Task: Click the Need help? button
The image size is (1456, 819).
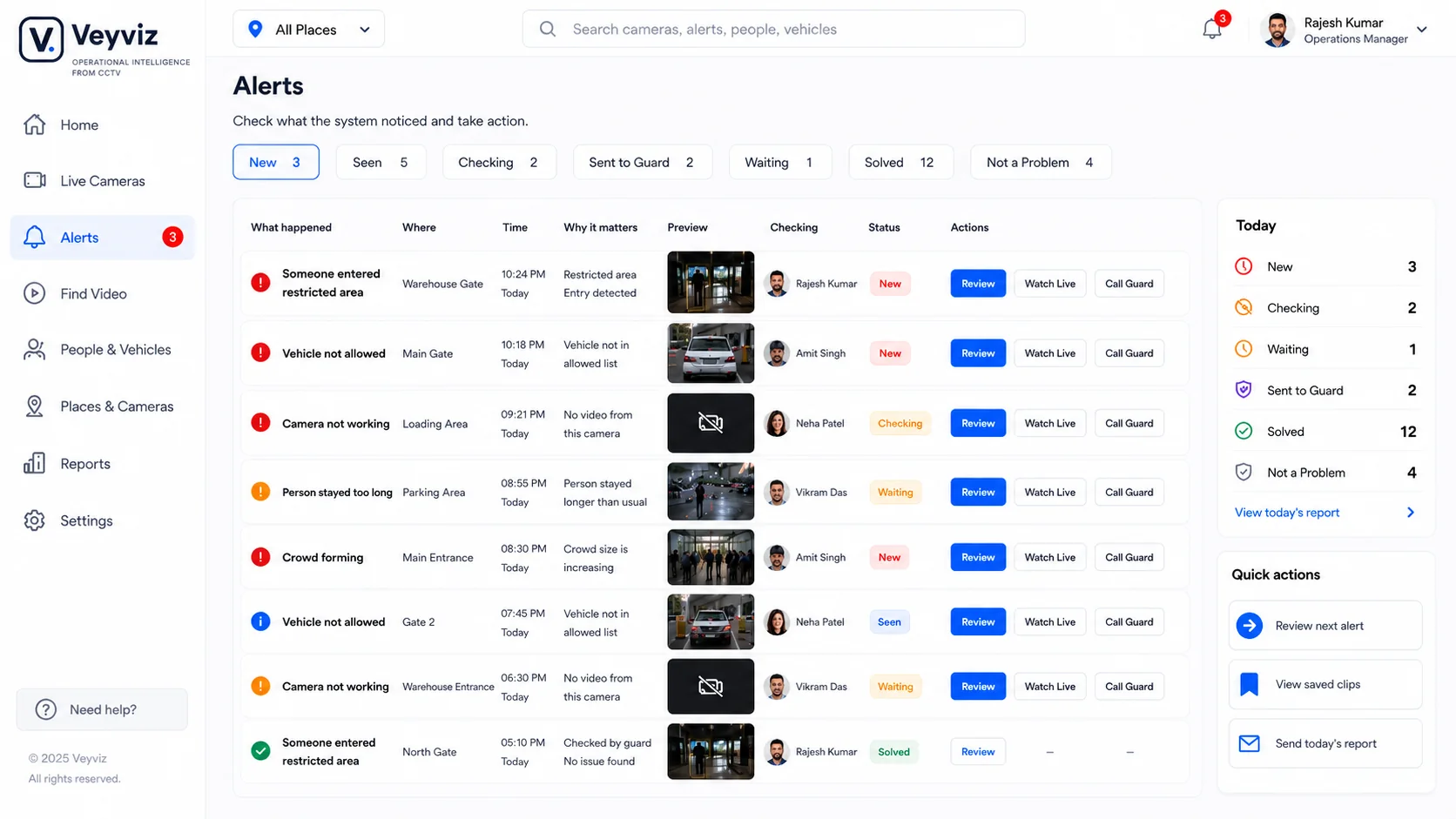Action: click(102, 709)
